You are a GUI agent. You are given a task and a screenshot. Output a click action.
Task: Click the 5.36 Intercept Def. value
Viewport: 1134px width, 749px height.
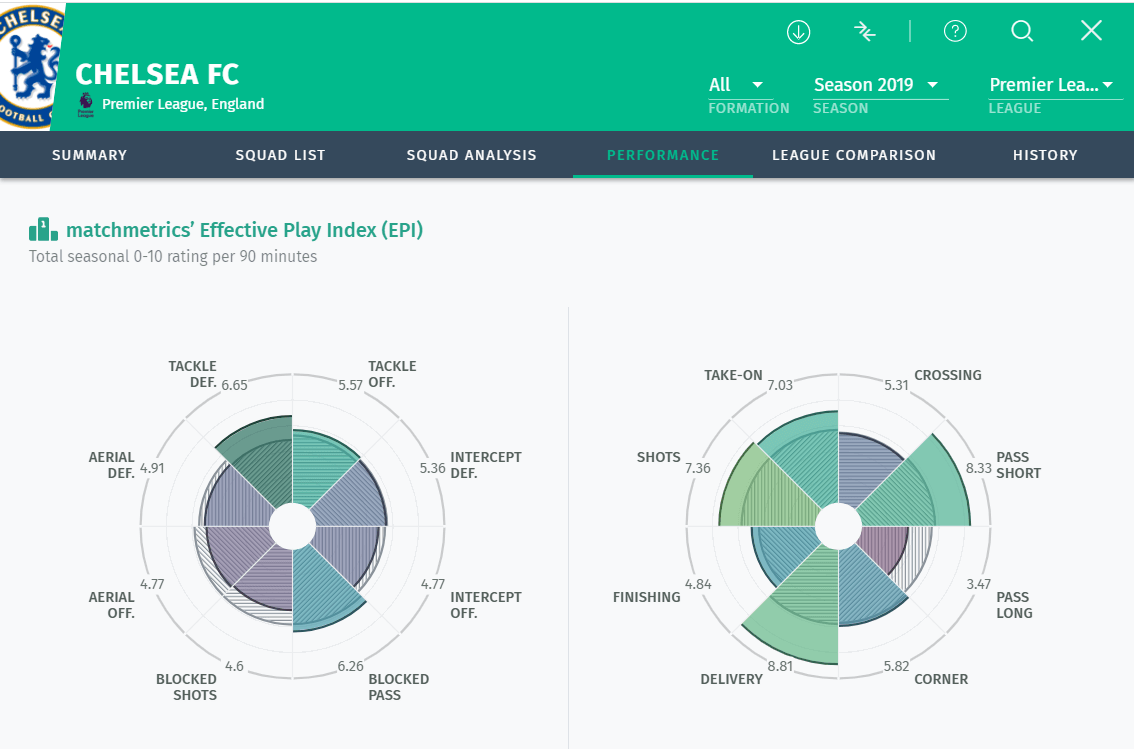(x=432, y=468)
